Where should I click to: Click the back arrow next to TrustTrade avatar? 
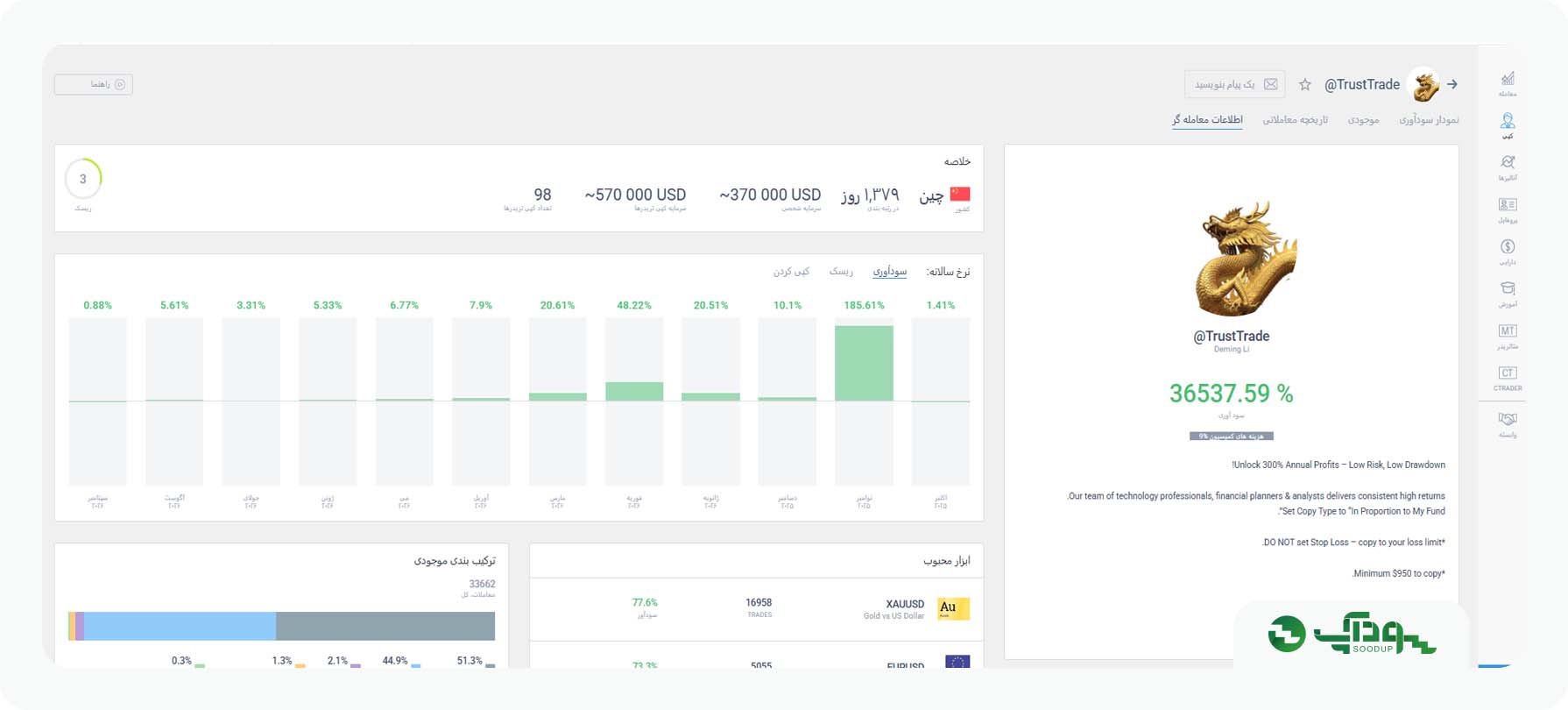[x=1452, y=84]
